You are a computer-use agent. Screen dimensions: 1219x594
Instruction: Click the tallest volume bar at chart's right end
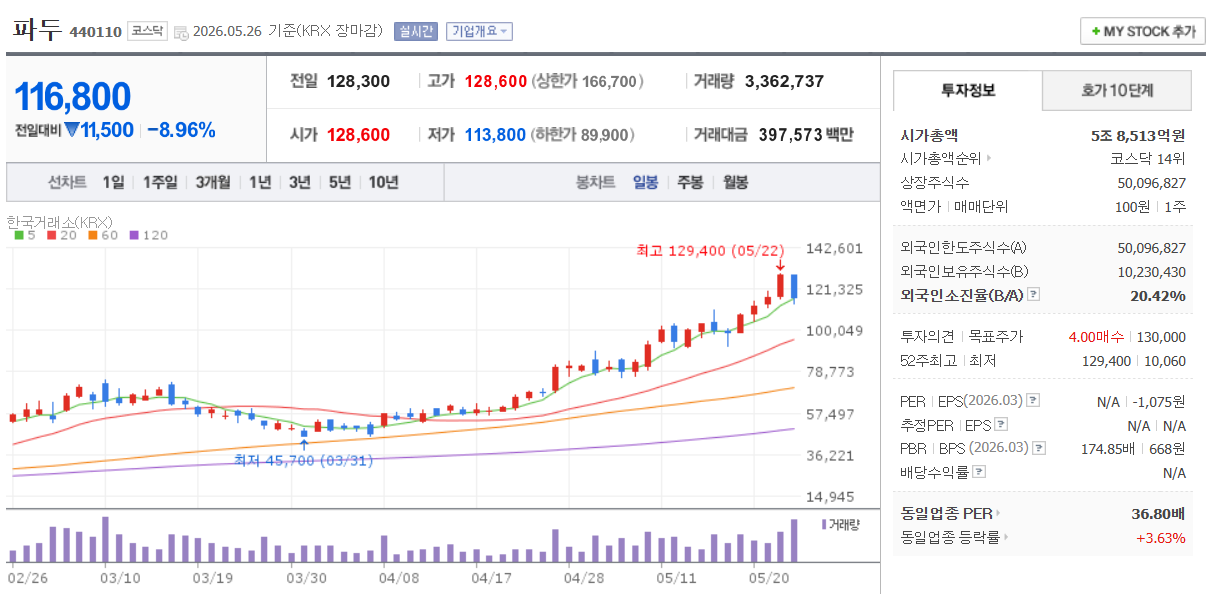794,540
